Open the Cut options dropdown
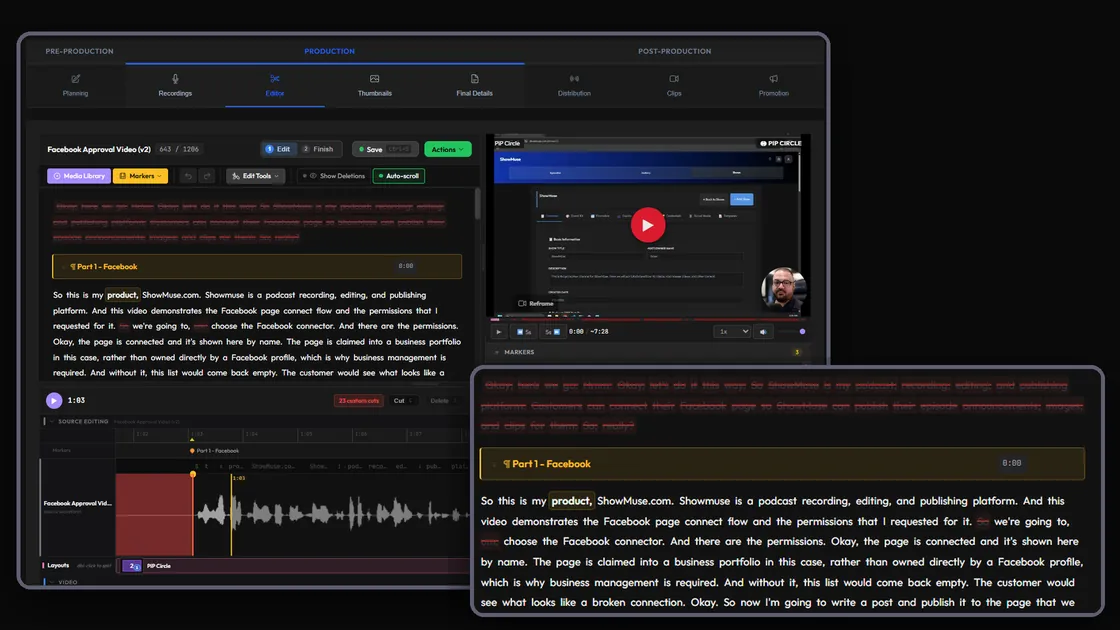1120x630 pixels. (x=404, y=401)
